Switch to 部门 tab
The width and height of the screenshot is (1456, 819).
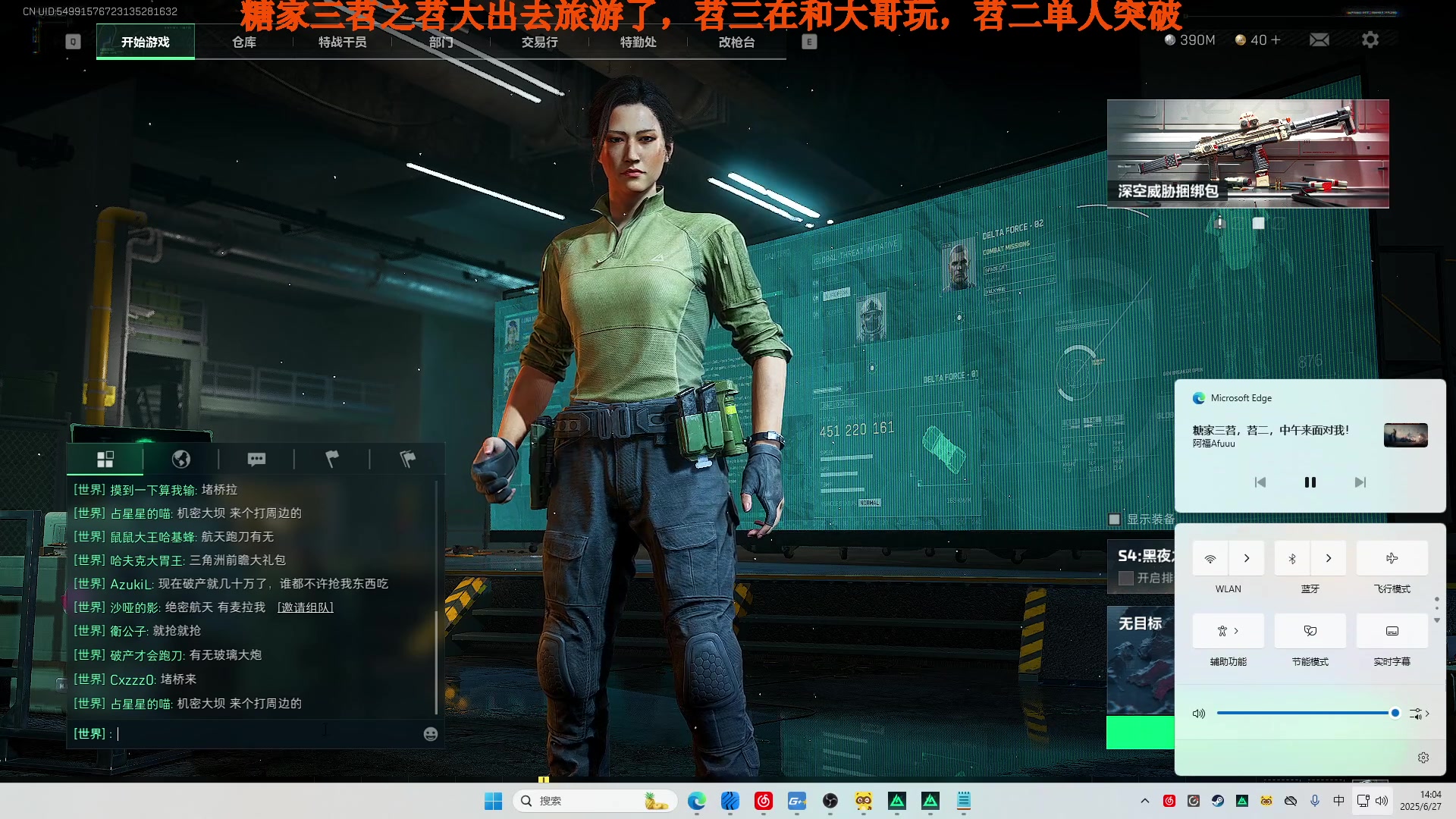(441, 42)
